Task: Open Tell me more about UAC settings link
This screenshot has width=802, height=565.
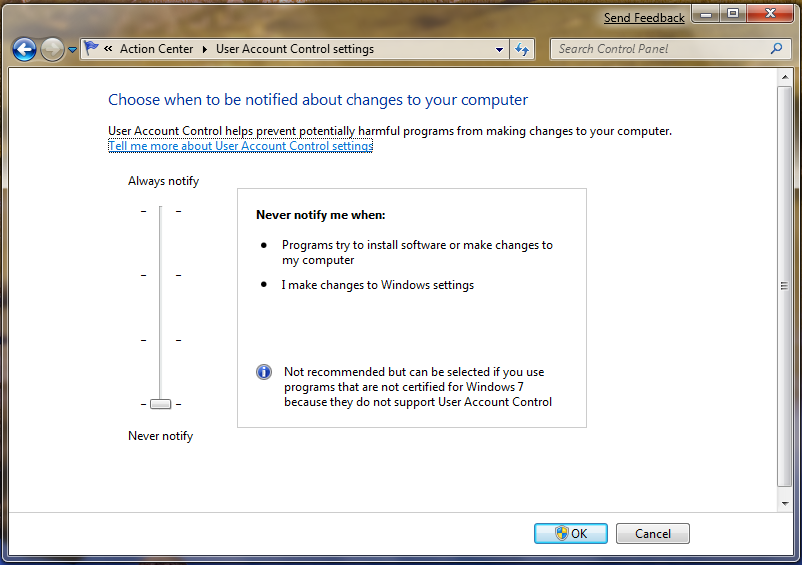Action: tap(240, 146)
